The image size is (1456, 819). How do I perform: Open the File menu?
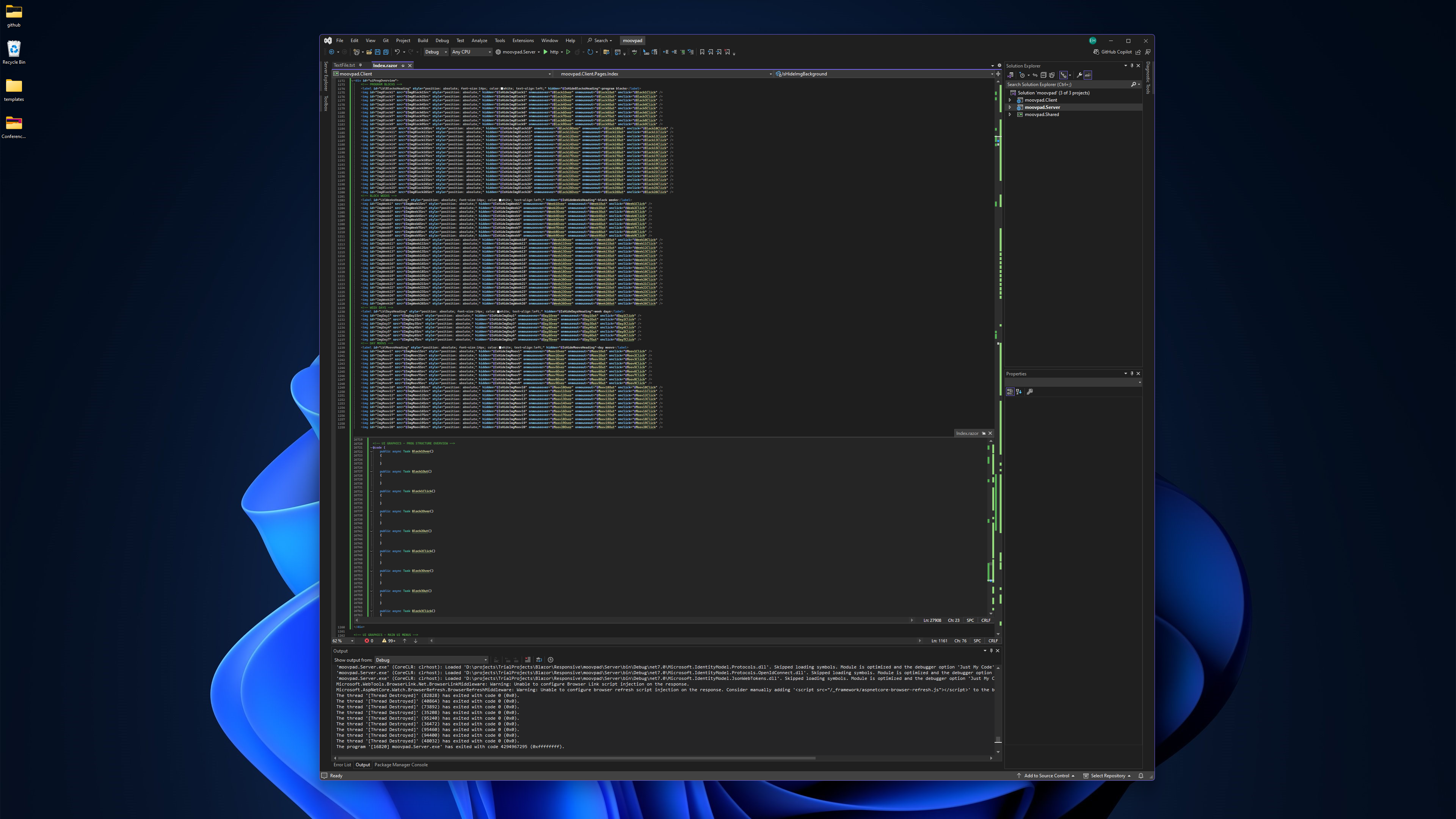click(340, 41)
